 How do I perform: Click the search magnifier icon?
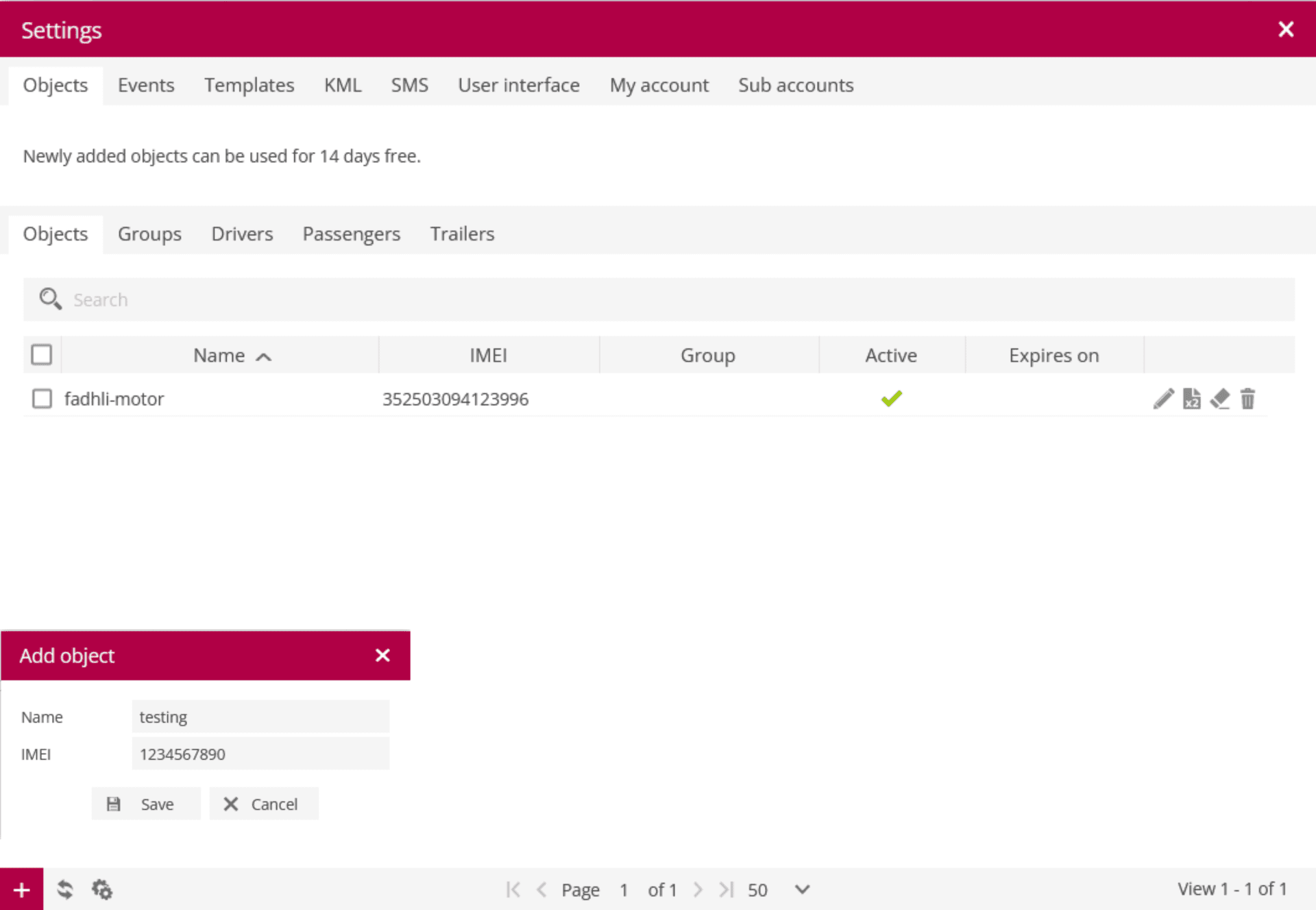50,299
